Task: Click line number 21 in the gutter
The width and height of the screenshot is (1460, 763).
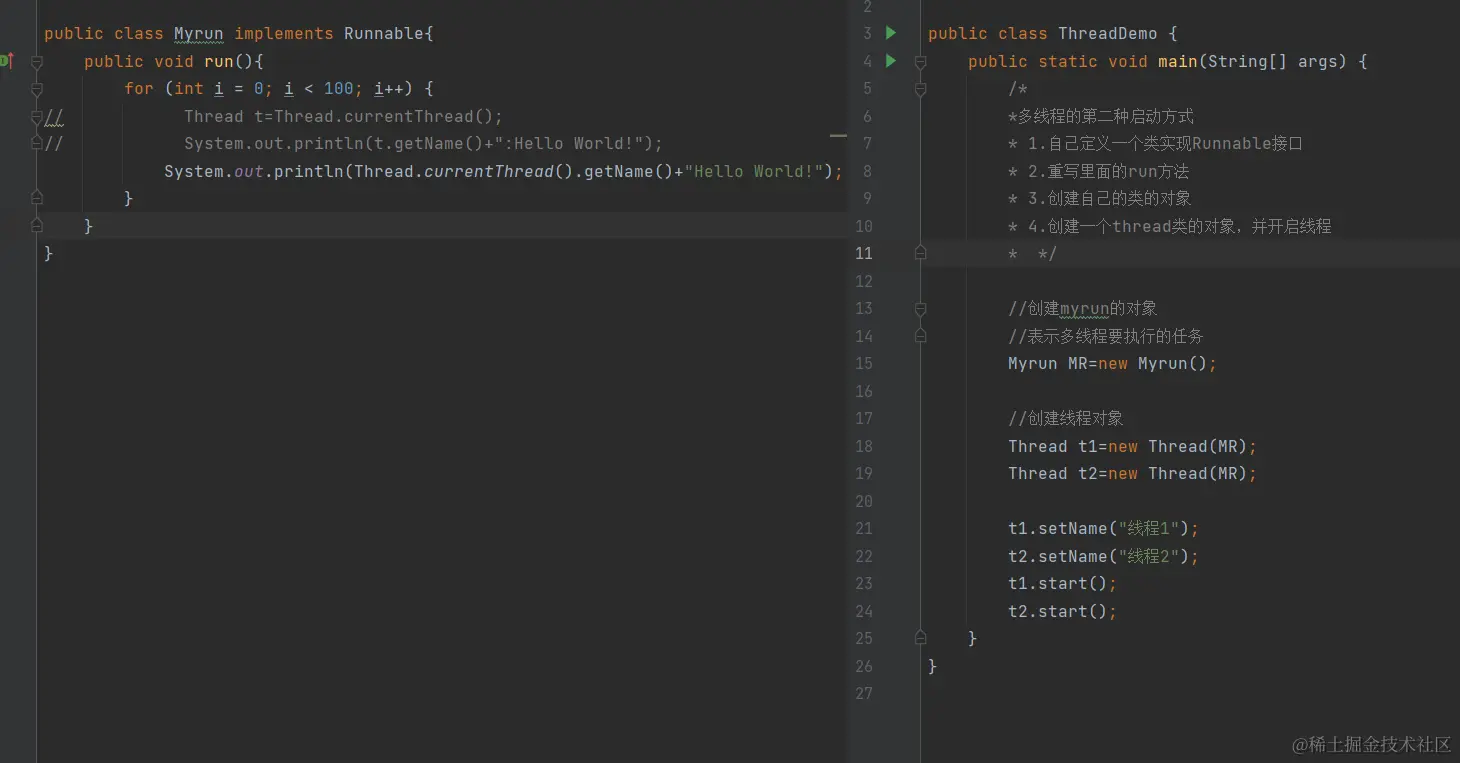Action: [864, 528]
